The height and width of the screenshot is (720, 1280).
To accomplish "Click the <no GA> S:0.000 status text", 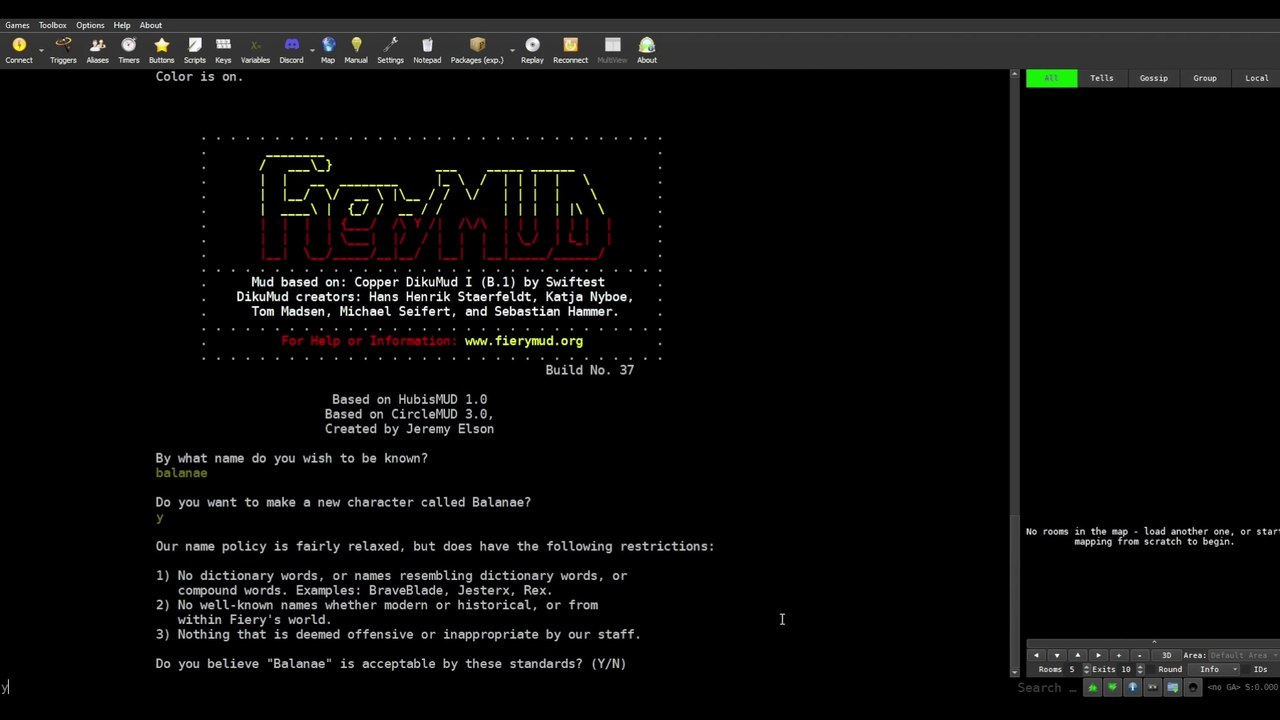I will coord(1242,687).
